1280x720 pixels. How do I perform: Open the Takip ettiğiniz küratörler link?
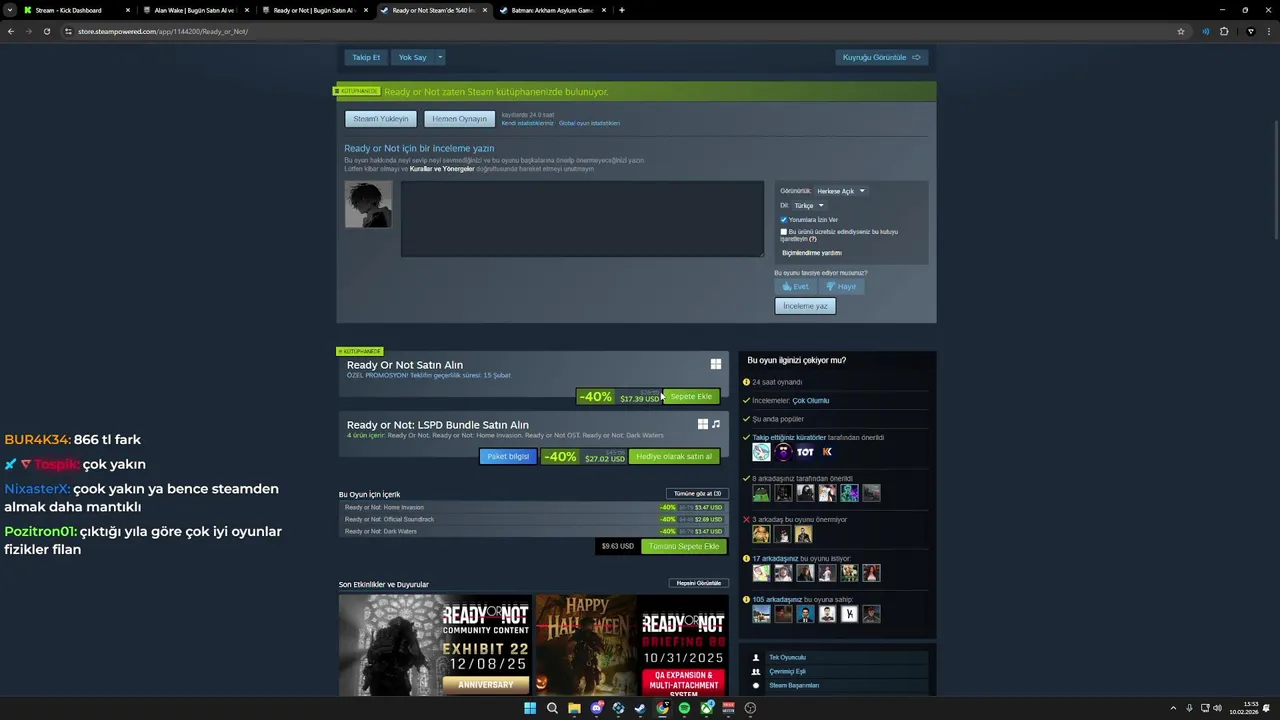point(789,437)
